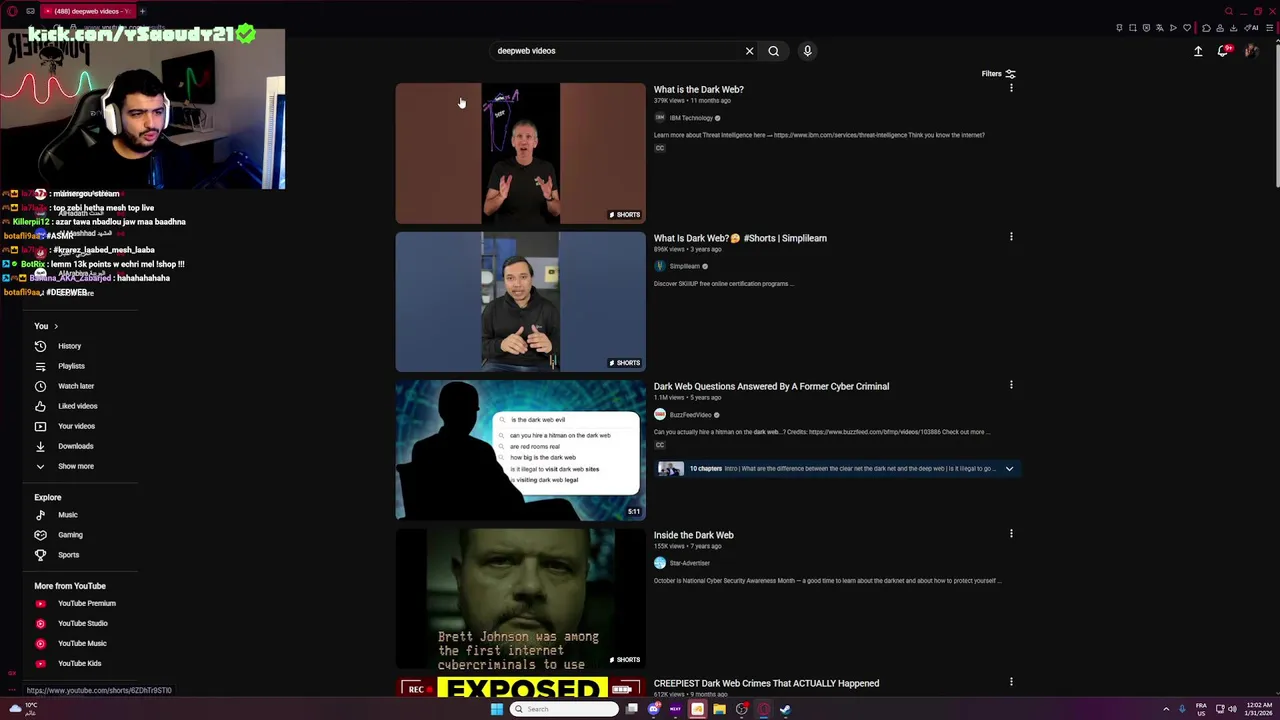
Task: Play the Simplilearn shorts thumbnail
Action: point(520,302)
